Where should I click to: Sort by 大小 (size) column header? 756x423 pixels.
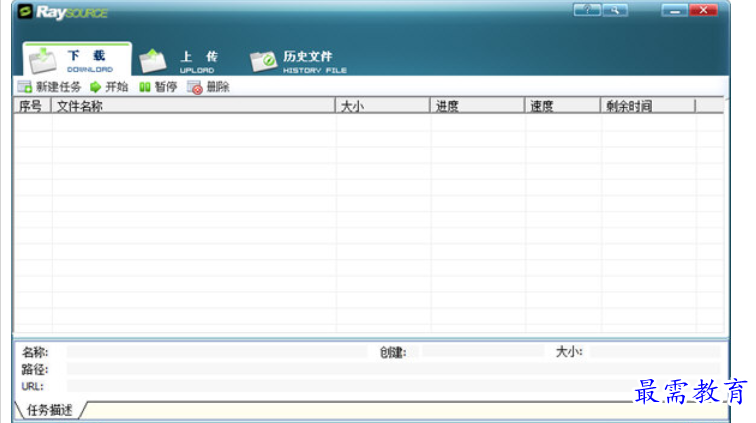click(382, 106)
